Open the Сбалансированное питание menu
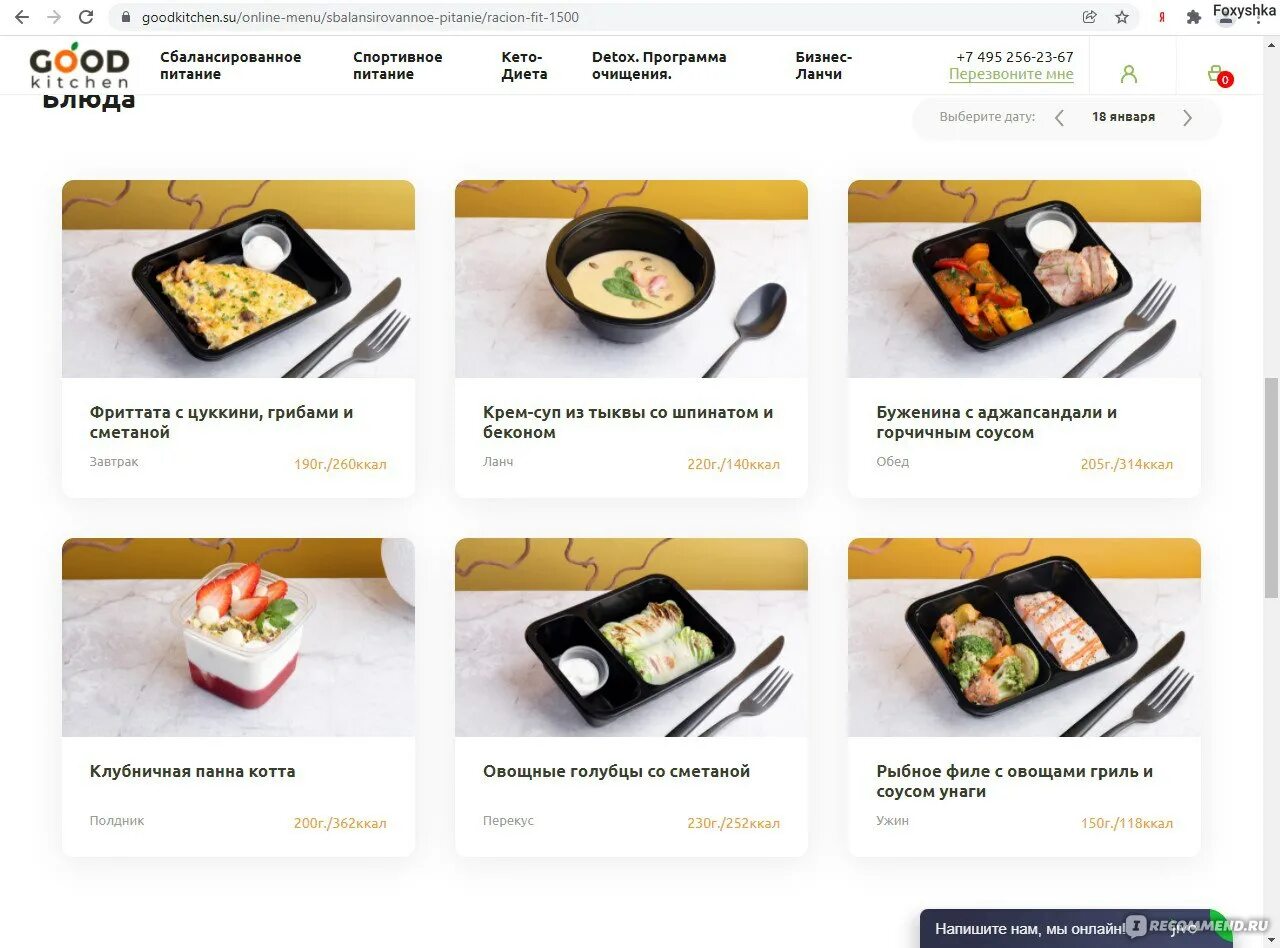Screen dimensions: 1280x948 tap(231, 66)
